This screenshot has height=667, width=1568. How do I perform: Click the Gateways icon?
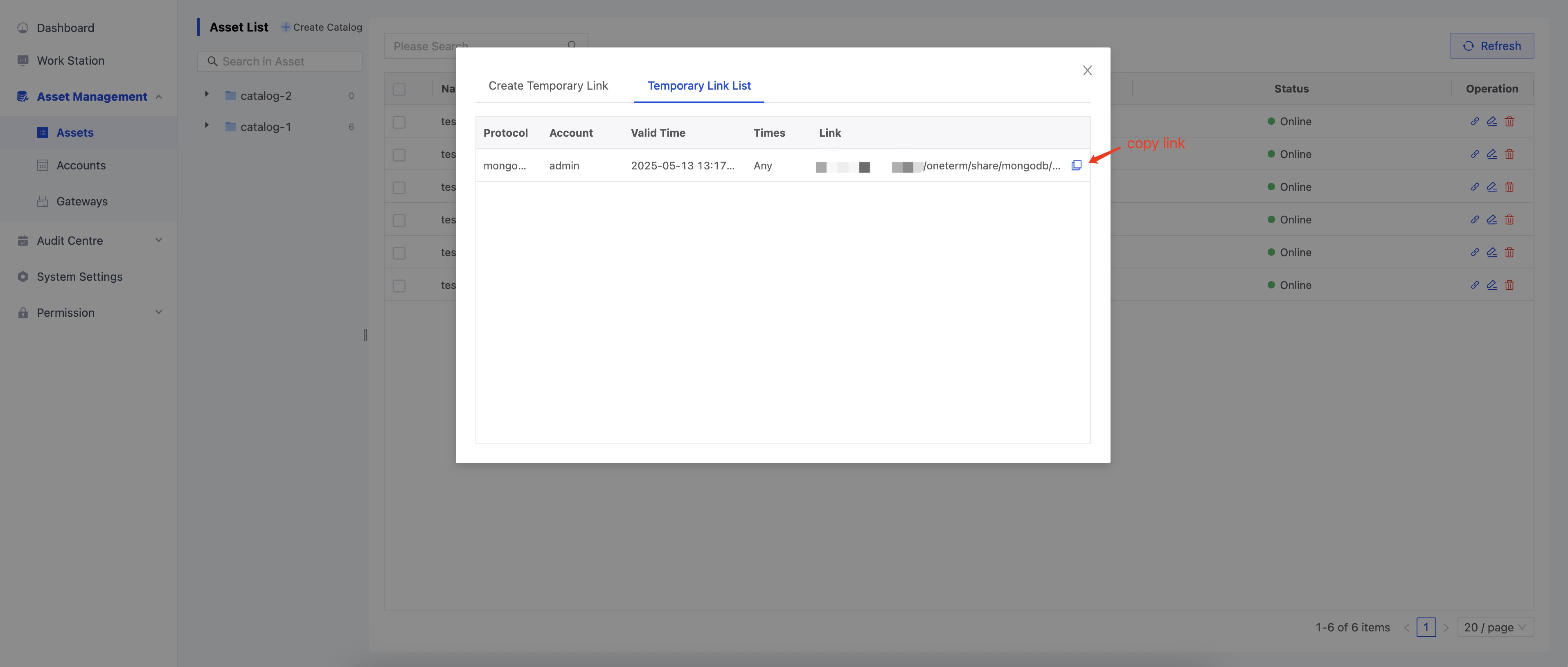[x=43, y=201]
